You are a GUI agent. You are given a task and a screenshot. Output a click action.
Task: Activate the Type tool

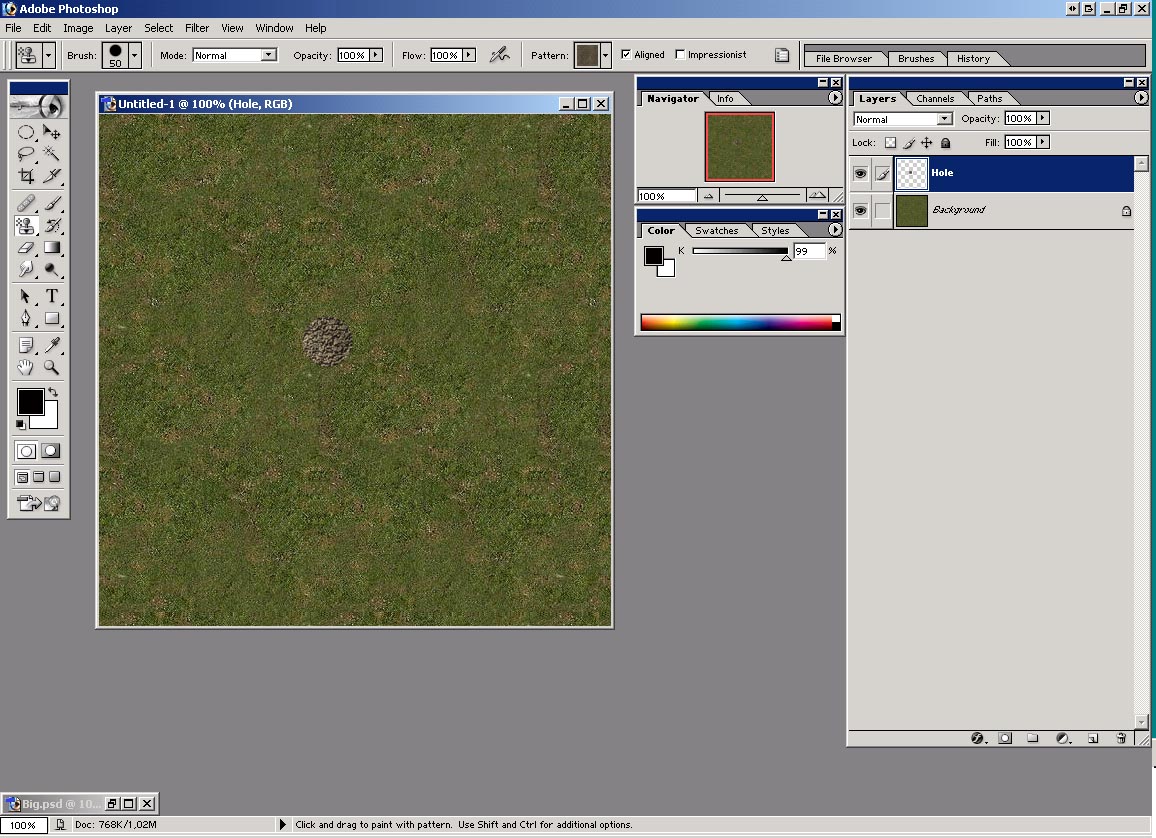52,296
